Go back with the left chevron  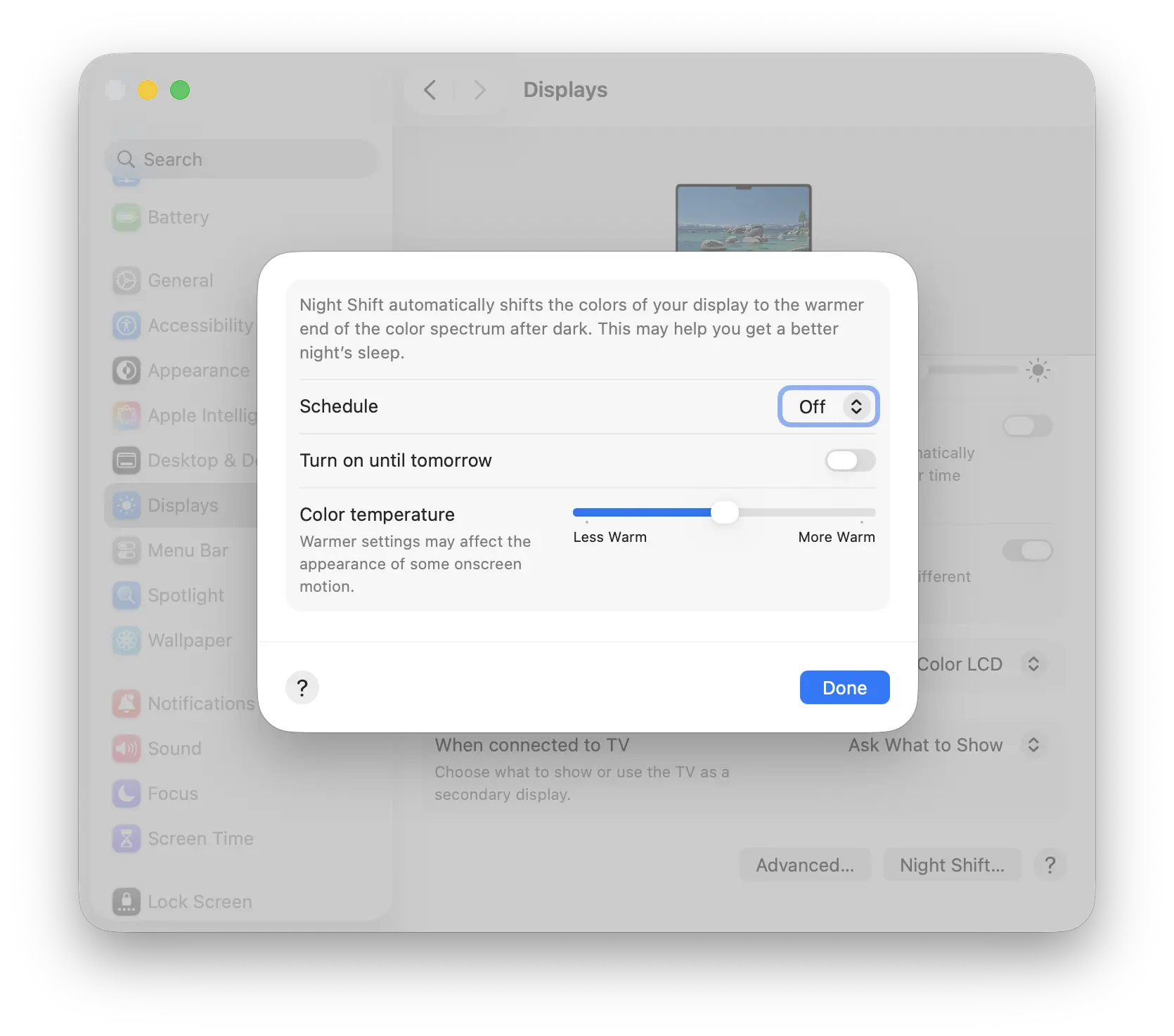point(430,90)
